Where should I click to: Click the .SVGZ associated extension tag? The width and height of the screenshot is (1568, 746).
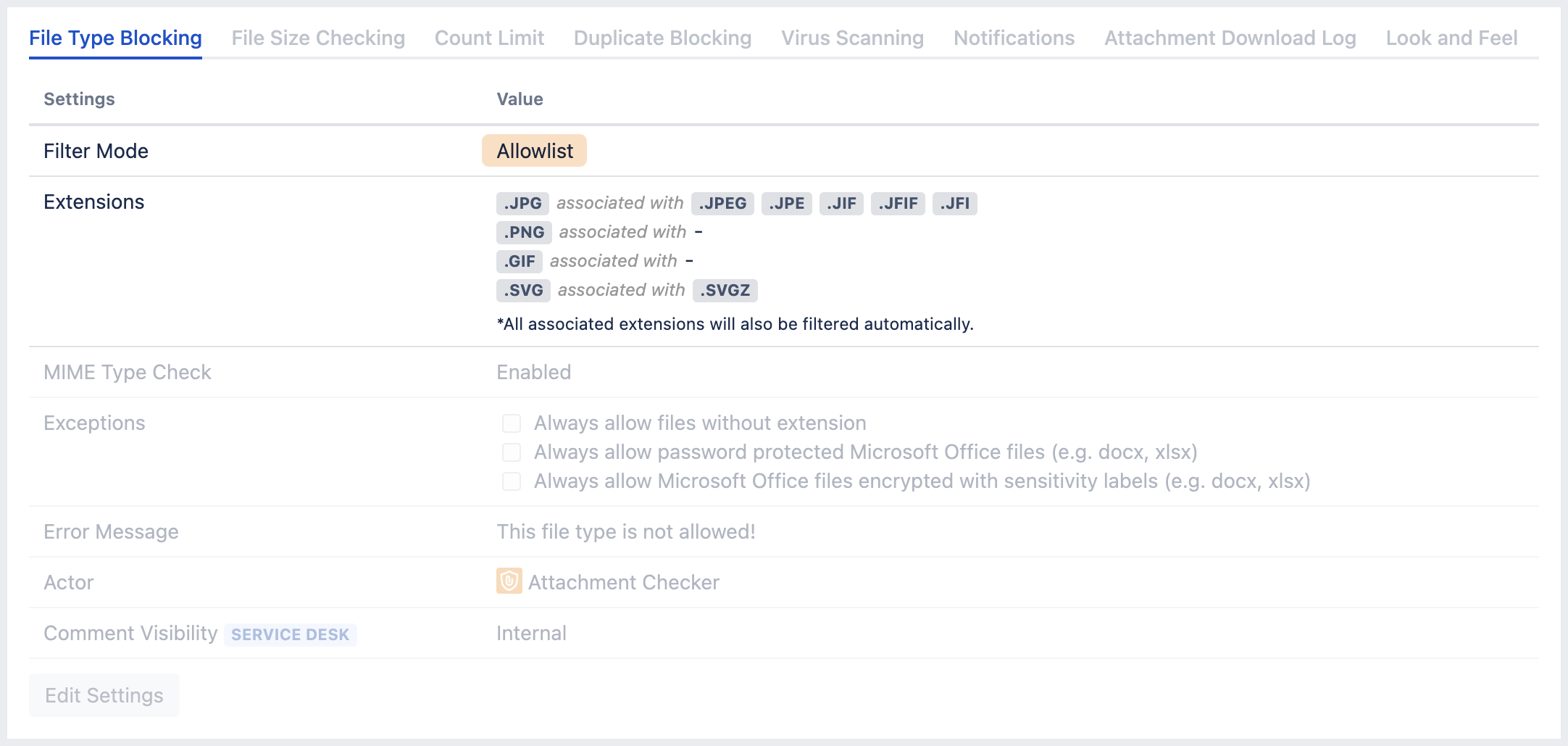pyautogui.click(x=727, y=290)
